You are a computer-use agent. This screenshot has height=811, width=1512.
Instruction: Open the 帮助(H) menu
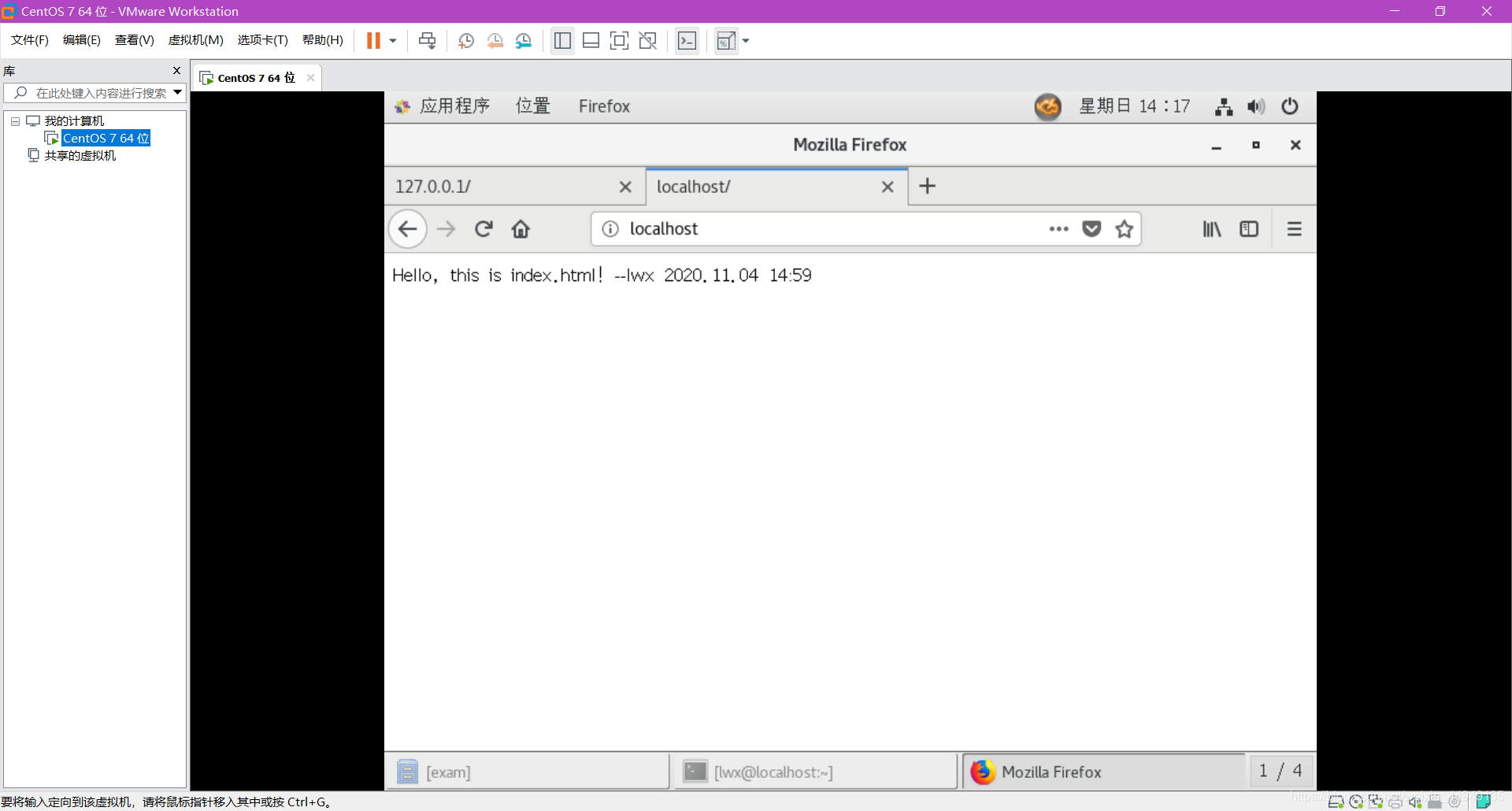click(323, 40)
